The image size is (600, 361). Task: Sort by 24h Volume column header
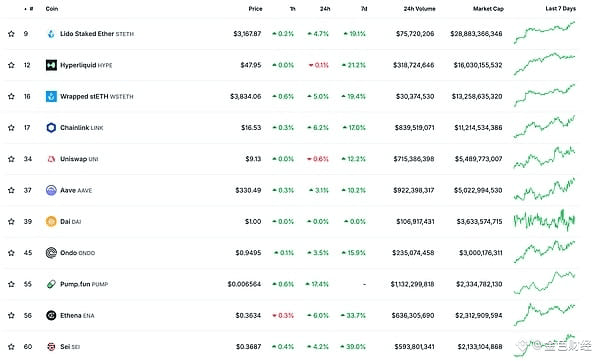pos(419,8)
